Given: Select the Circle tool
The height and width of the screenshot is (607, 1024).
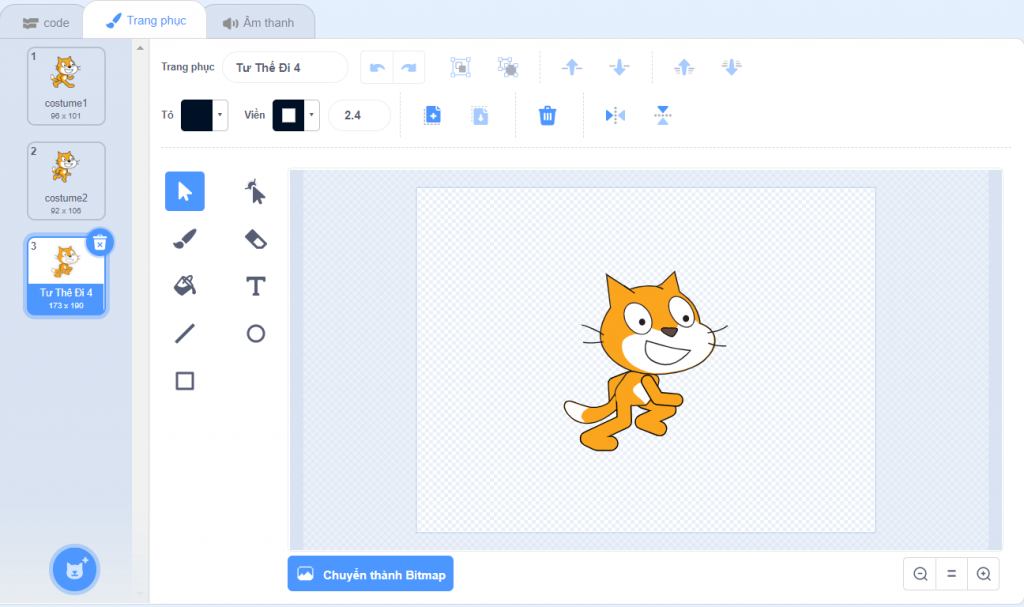Looking at the screenshot, I should point(255,333).
